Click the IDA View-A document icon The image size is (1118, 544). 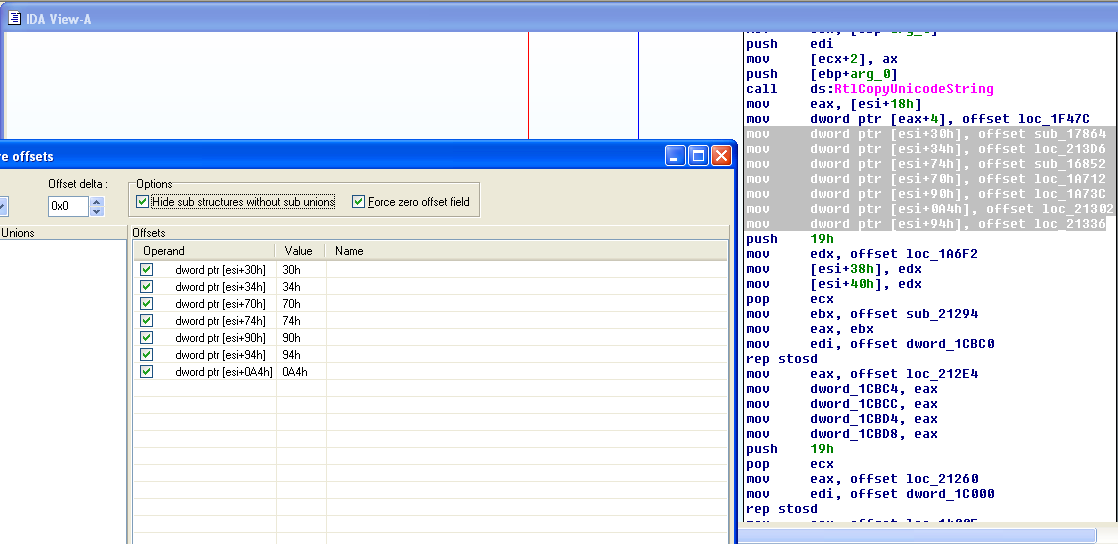click(15, 19)
